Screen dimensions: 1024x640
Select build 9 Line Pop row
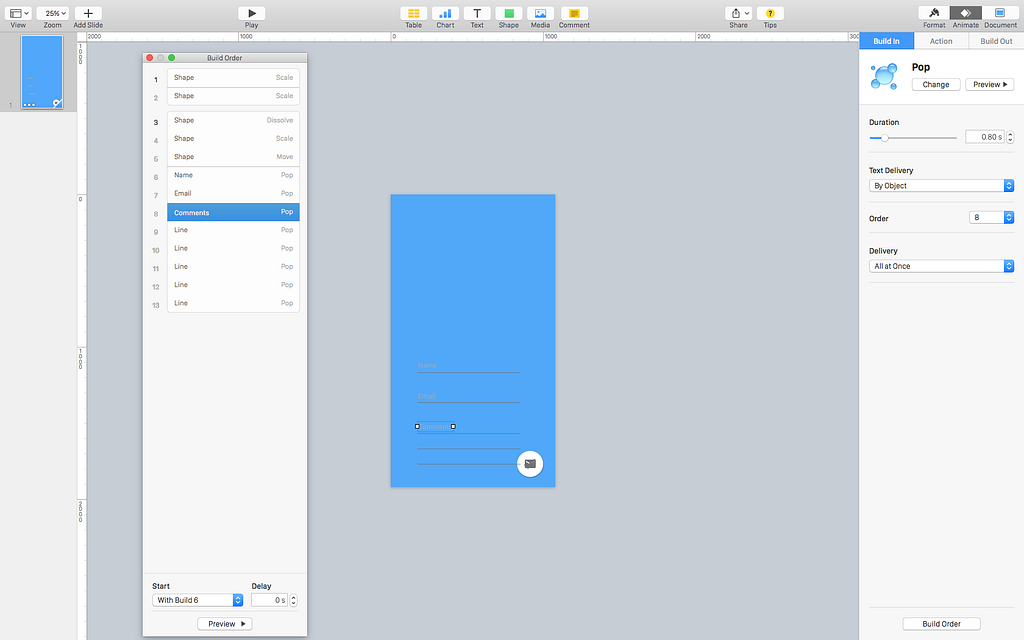(233, 230)
